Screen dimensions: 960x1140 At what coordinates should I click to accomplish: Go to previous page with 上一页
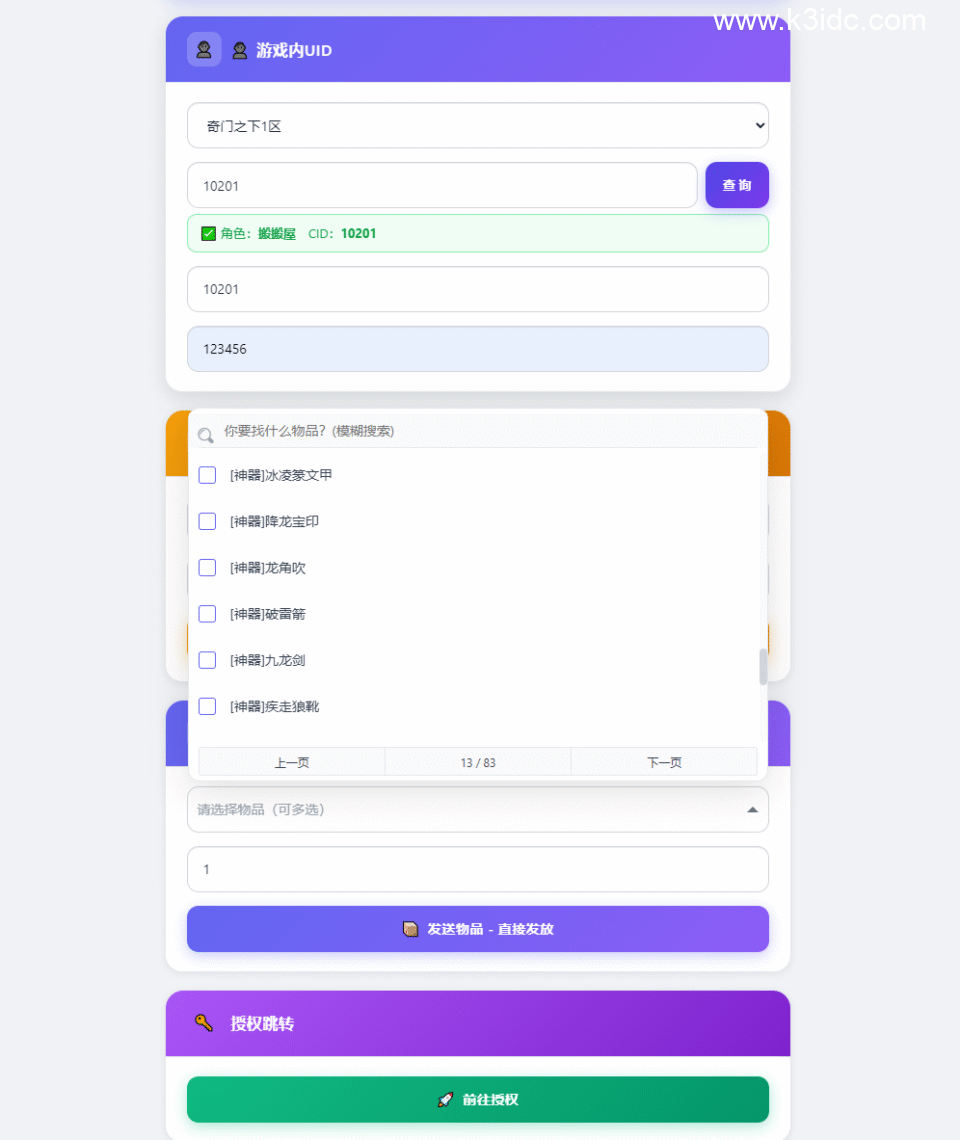tap(292, 762)
